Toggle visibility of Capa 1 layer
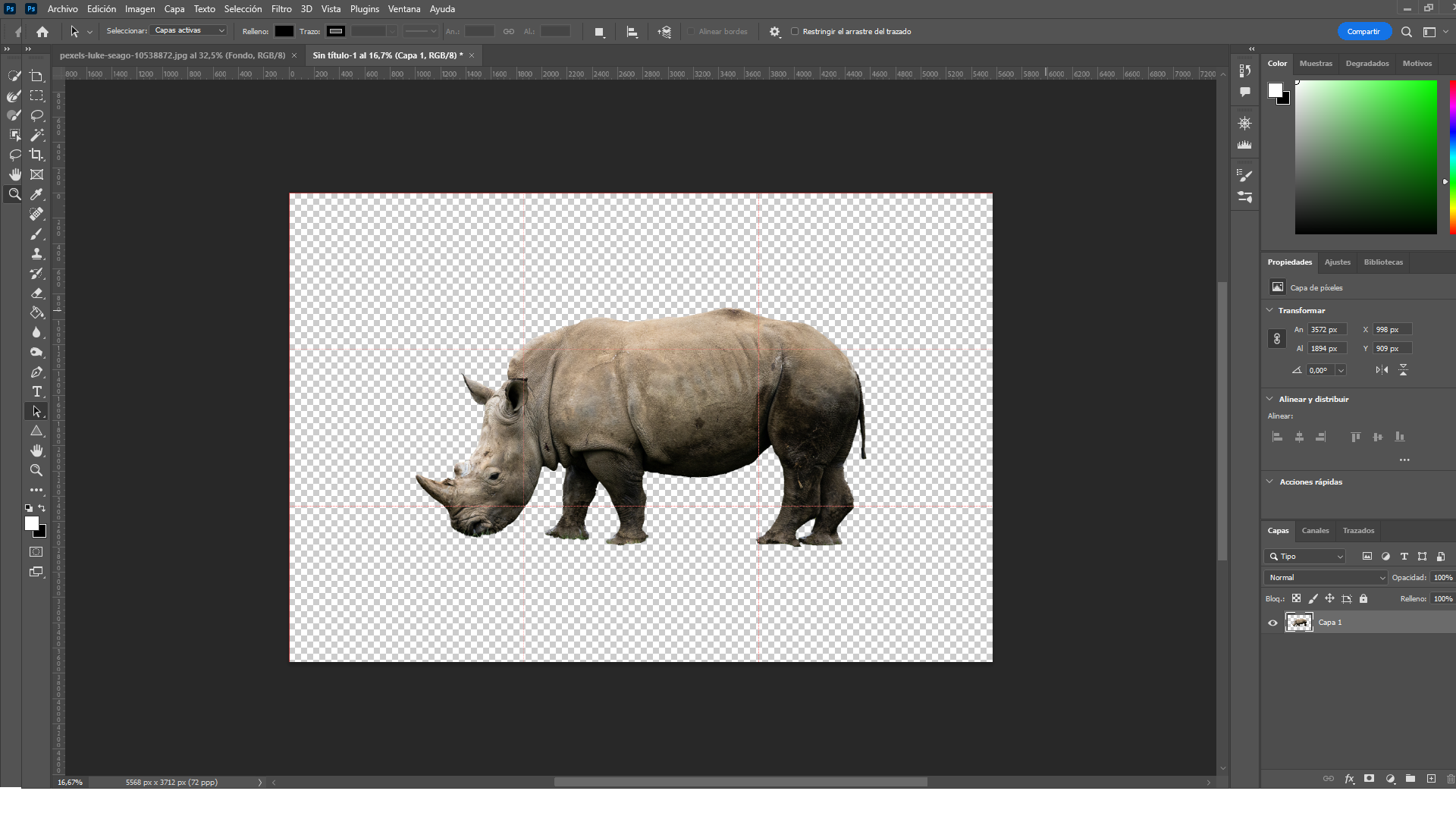 [x=1273, y=623]
